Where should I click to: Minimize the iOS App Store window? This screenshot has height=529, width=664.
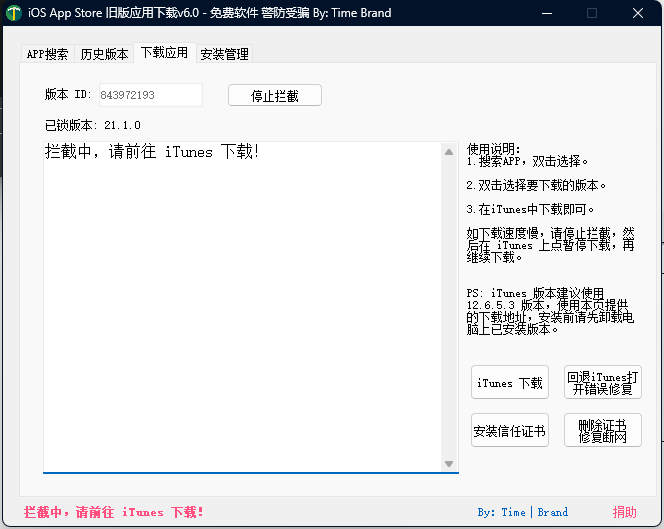point(547,13)
